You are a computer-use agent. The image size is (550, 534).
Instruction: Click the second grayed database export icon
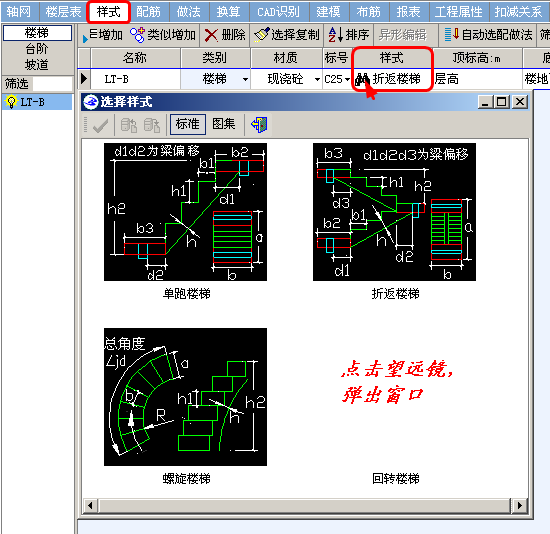(152, 125)
